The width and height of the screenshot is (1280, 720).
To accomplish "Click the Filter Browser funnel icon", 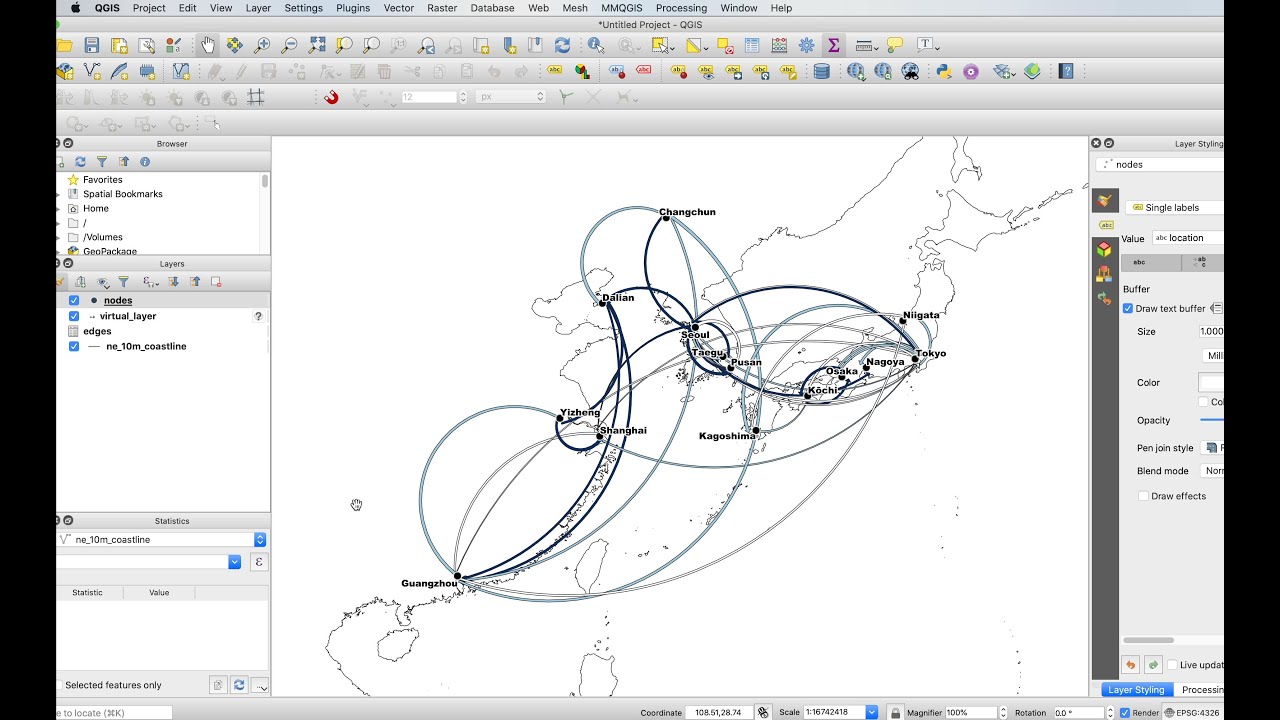I will pyautogui.click(x=102, y=161).
